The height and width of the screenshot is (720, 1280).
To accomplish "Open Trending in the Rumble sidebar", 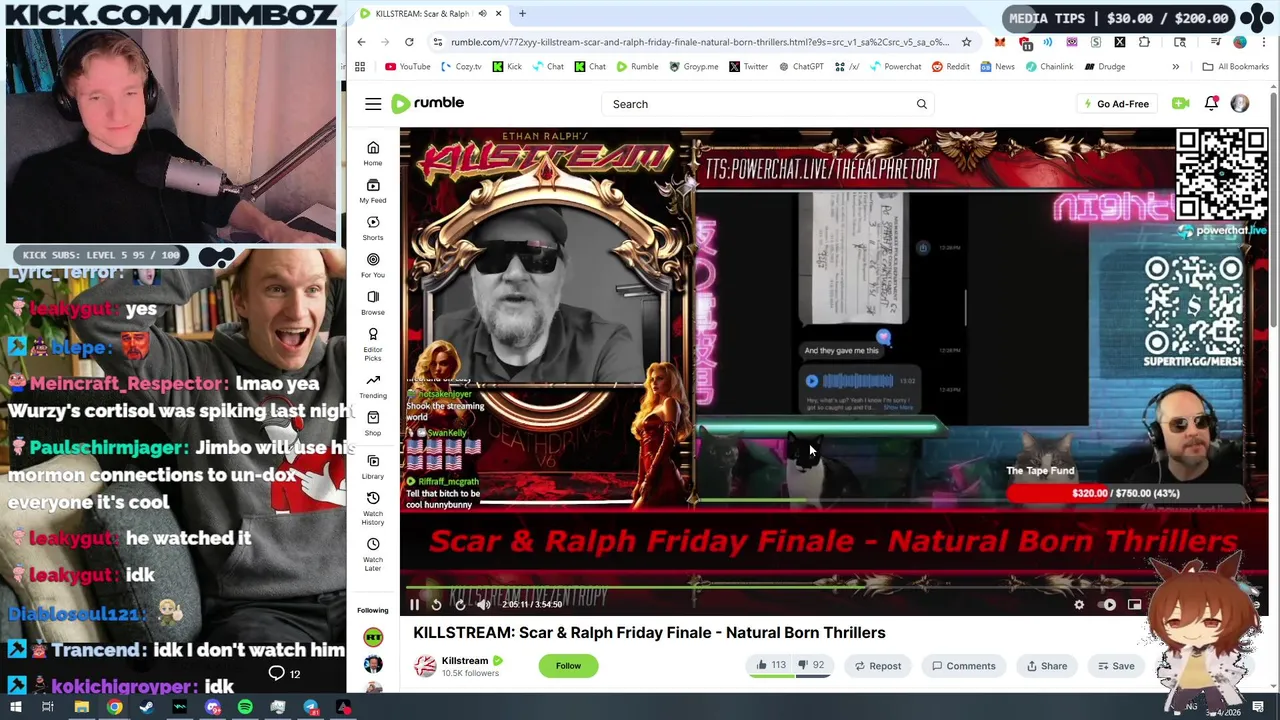I will tap(373, 385).
